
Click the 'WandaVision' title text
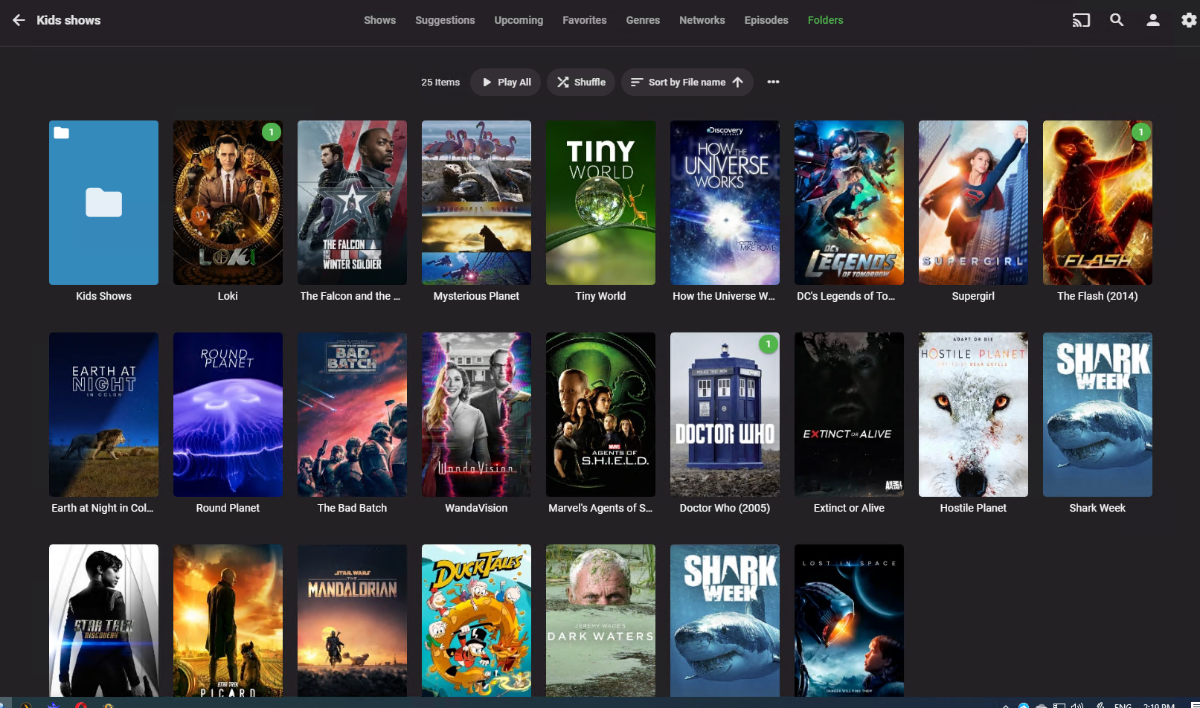coord(476,508)
